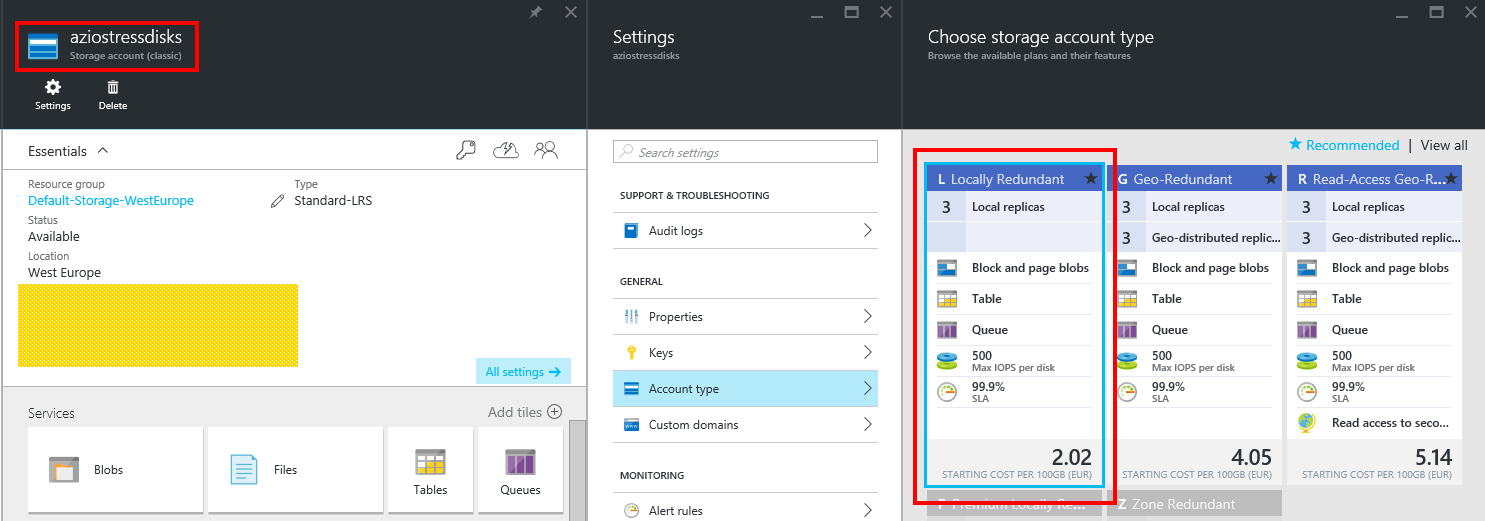
Task: Open the Tables service tile
Action: point(430,470)
